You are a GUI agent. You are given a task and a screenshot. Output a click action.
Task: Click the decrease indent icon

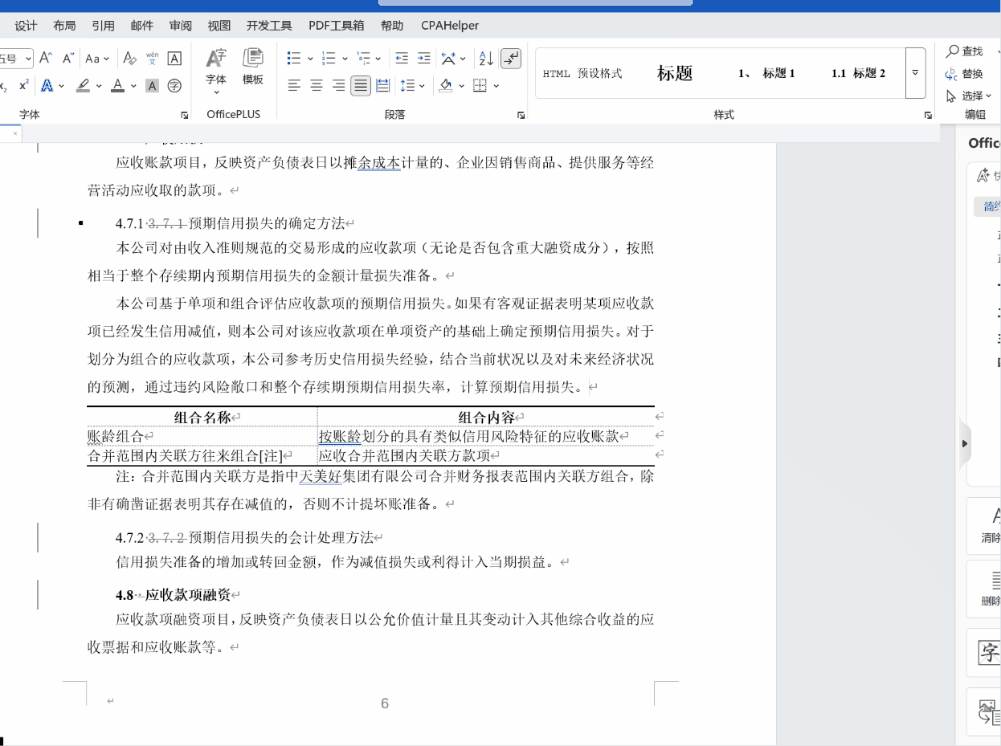tap(402, 58)
